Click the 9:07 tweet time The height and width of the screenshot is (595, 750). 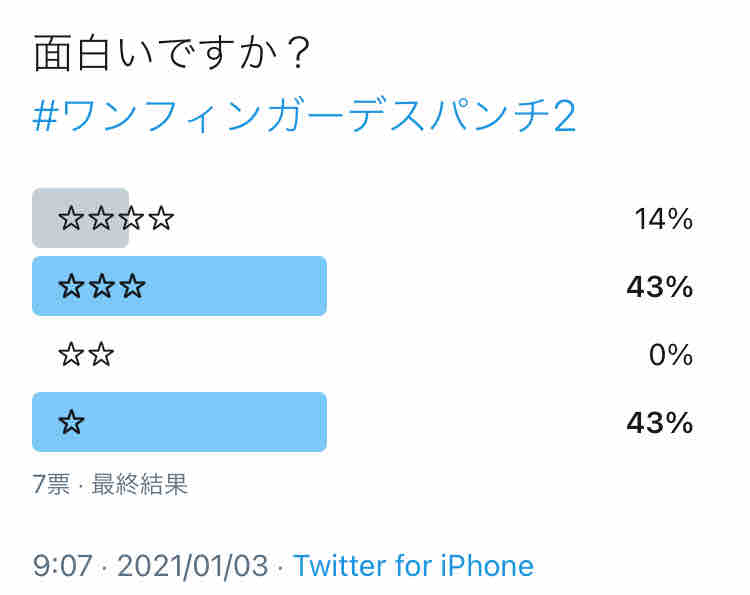click(64, 566)
